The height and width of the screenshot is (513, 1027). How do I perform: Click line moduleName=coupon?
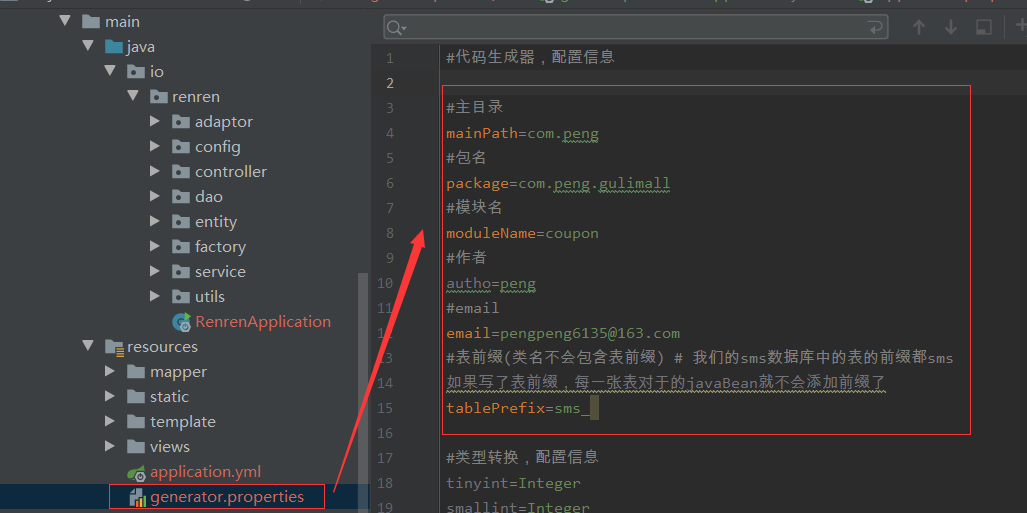(523, 233)
